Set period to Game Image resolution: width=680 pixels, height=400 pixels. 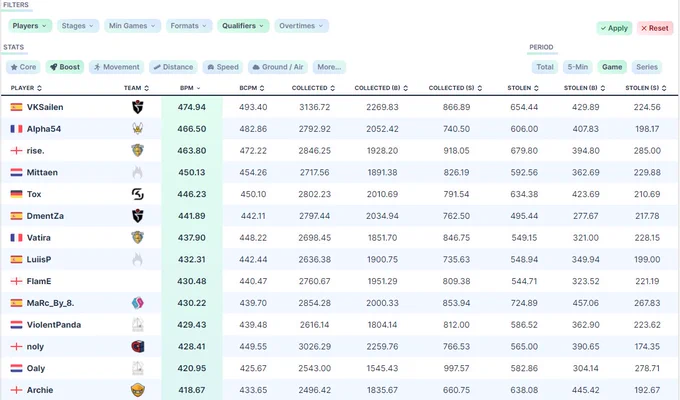612,67
